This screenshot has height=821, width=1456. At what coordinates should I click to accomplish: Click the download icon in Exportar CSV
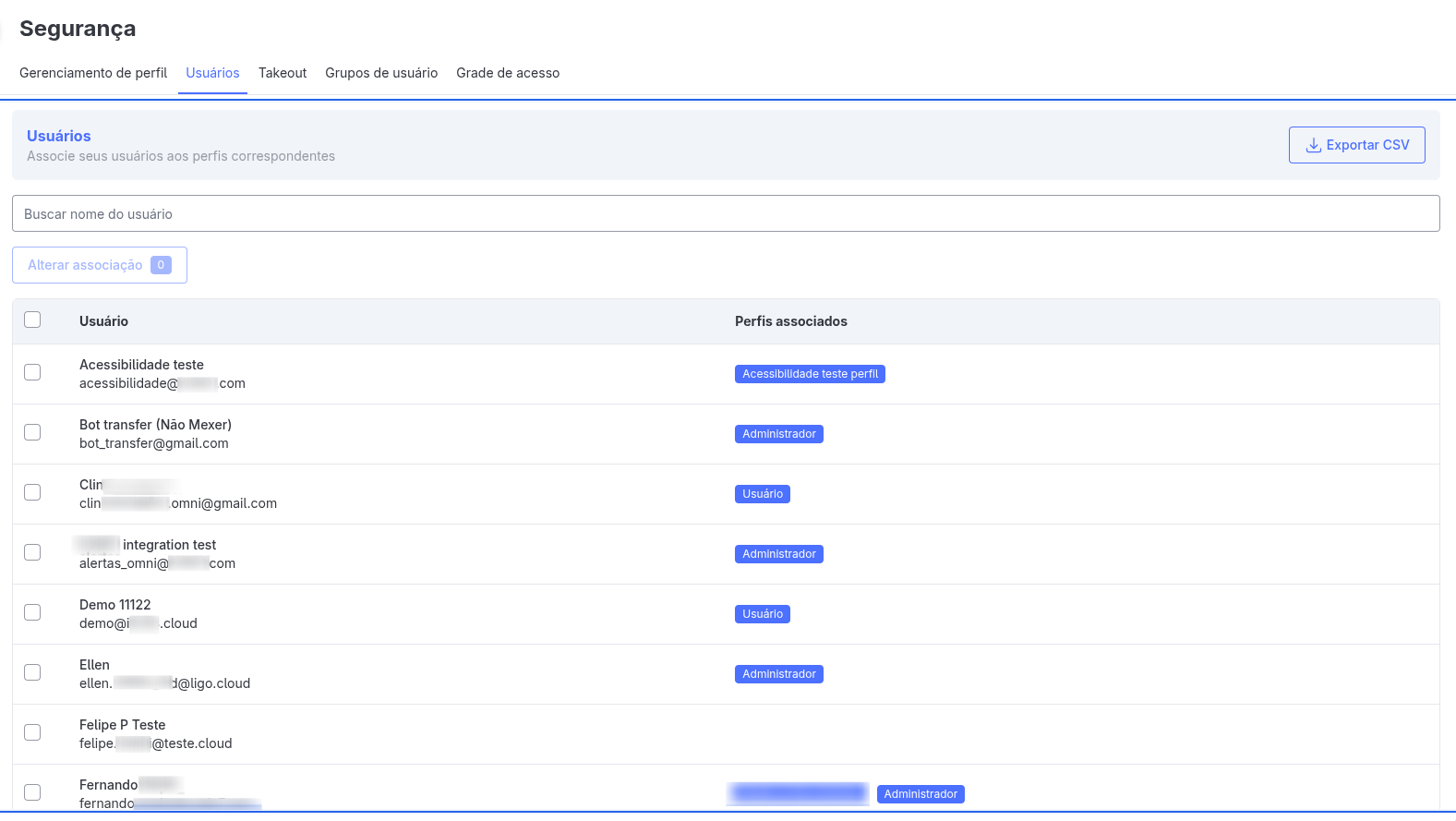click(1313, 145)
